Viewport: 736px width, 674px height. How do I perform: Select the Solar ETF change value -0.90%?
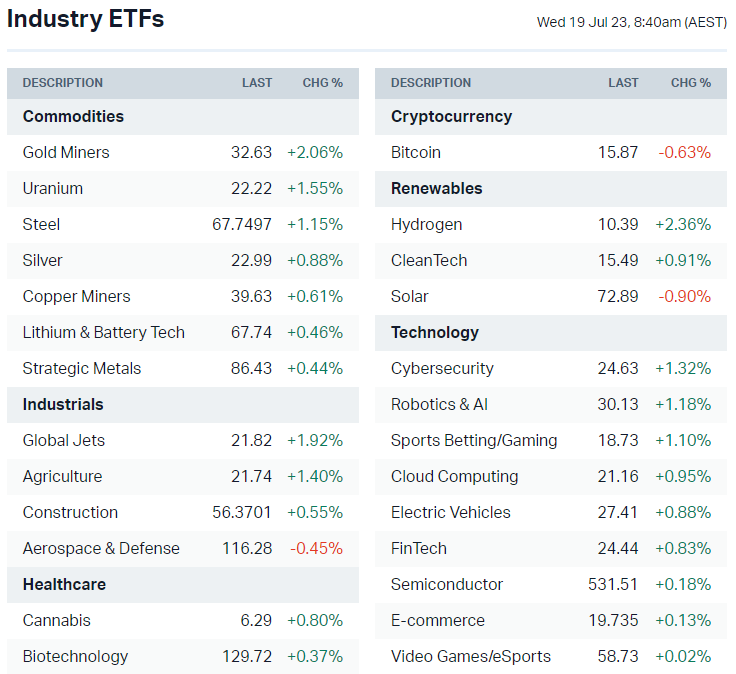(685, 296)
